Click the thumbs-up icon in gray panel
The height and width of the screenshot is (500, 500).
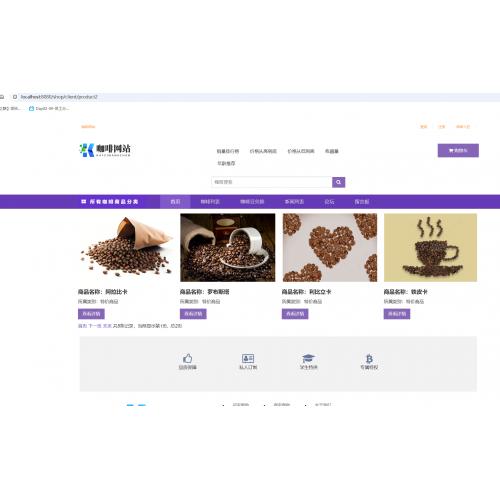(187, 358)
